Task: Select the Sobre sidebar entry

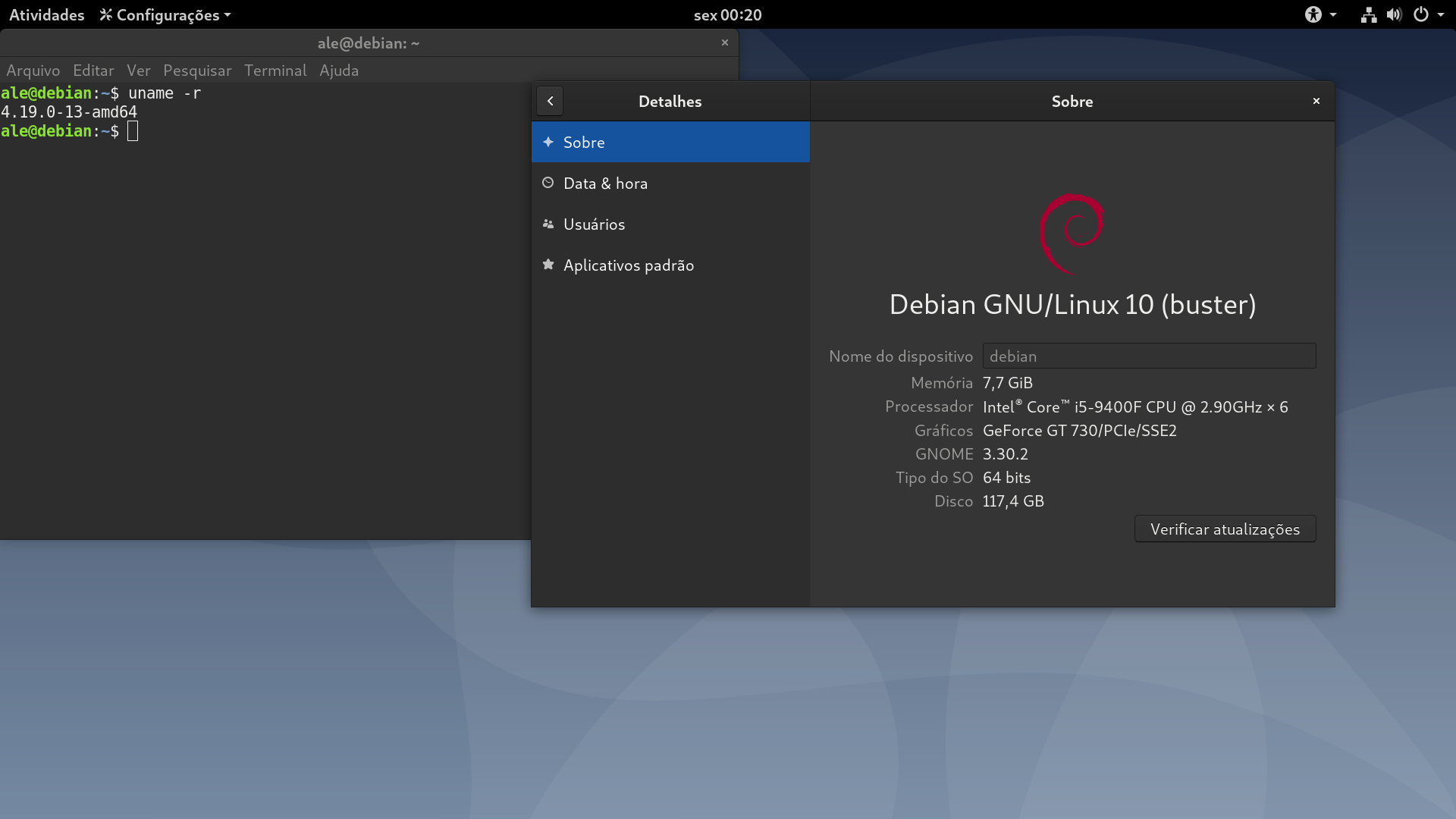Action: click(670, 142)
